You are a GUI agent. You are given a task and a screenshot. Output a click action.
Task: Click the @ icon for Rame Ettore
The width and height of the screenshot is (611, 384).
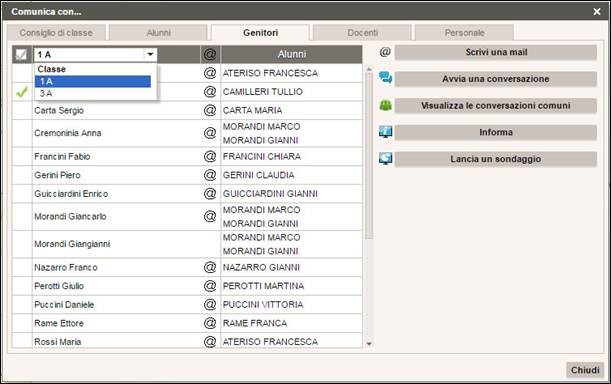coord(210,323)
